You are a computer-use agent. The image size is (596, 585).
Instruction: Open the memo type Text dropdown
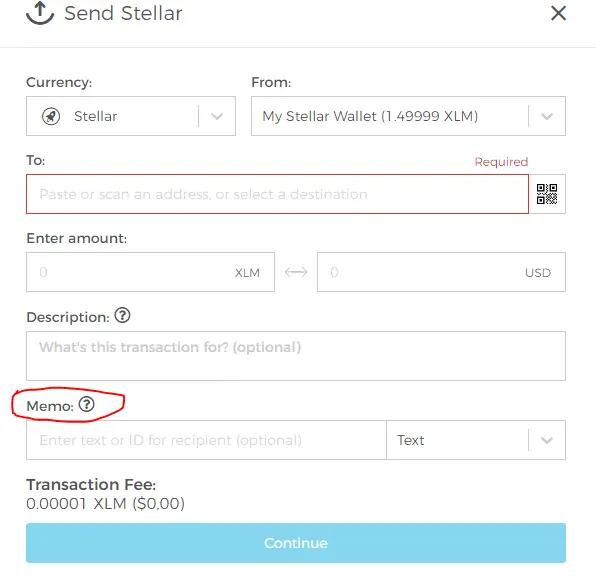point(476,440)
